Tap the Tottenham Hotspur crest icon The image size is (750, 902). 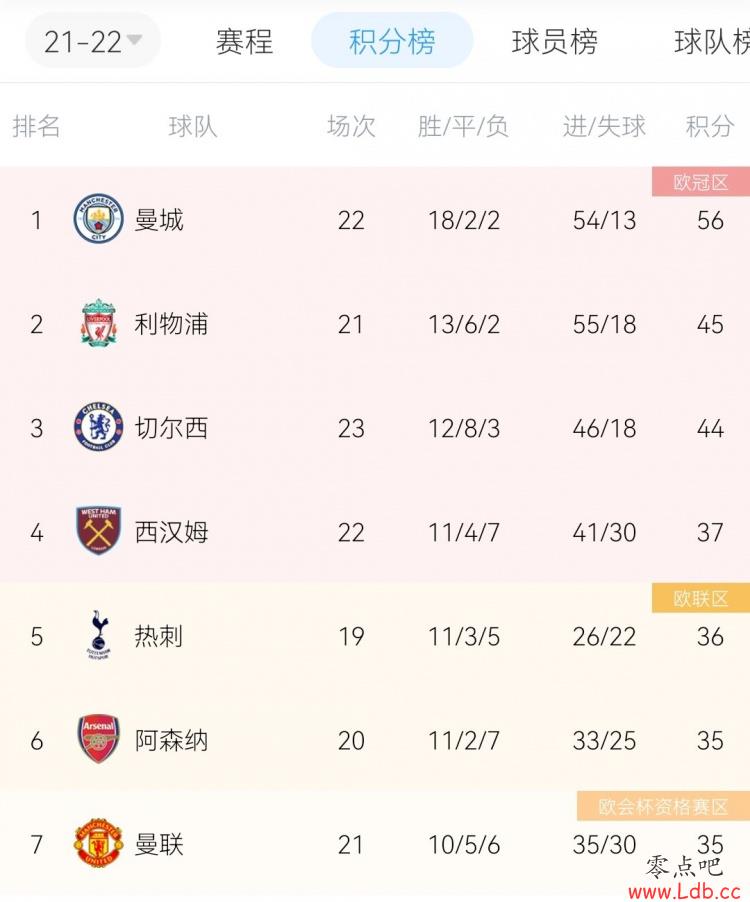click(x=98, y=635)
